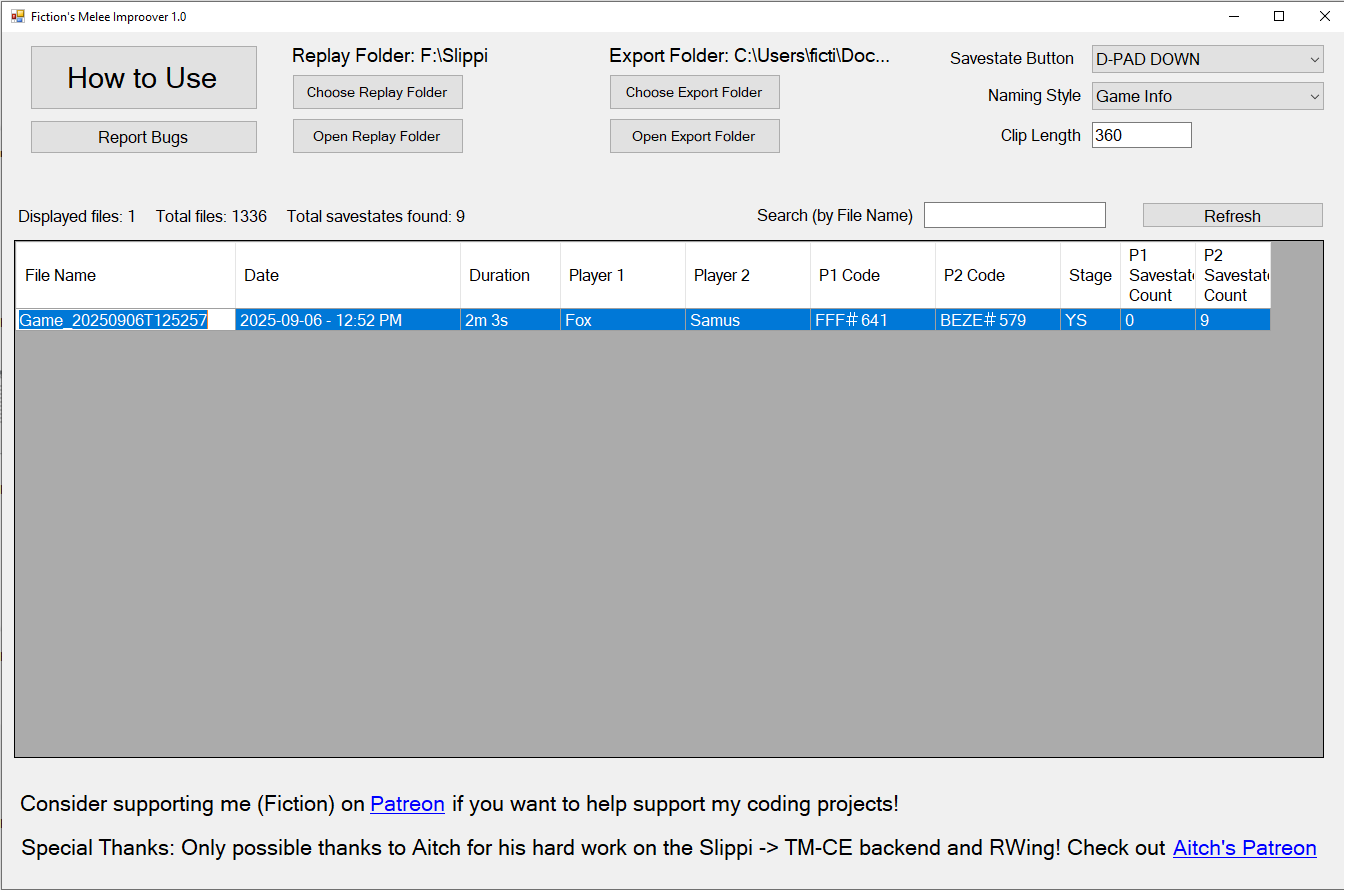Screen dimensions: 1346x890
Task: Click the date cell 2025-09-06 - 12:52 PM
Action: pyautogui.click(x=348, y=320)
